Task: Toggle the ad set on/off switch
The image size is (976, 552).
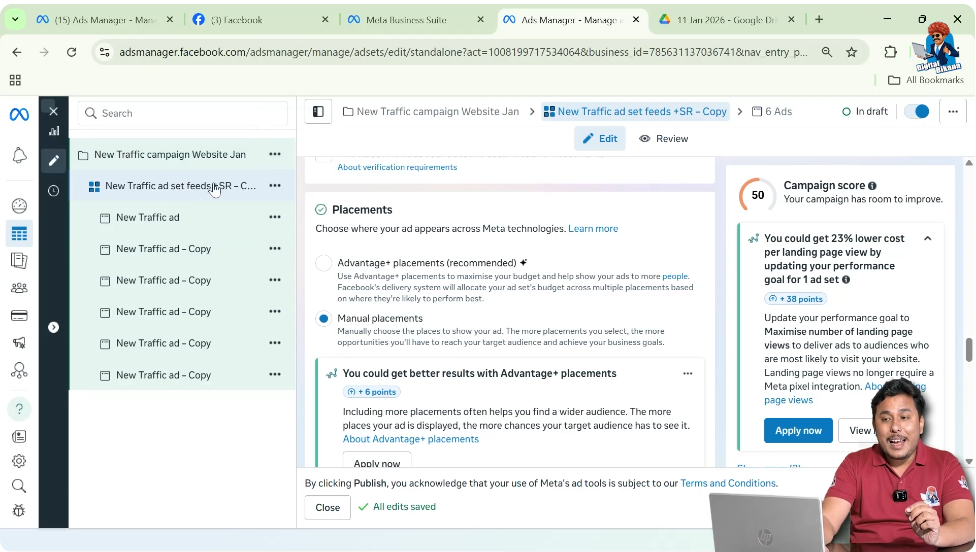Action: click(915, 112)
